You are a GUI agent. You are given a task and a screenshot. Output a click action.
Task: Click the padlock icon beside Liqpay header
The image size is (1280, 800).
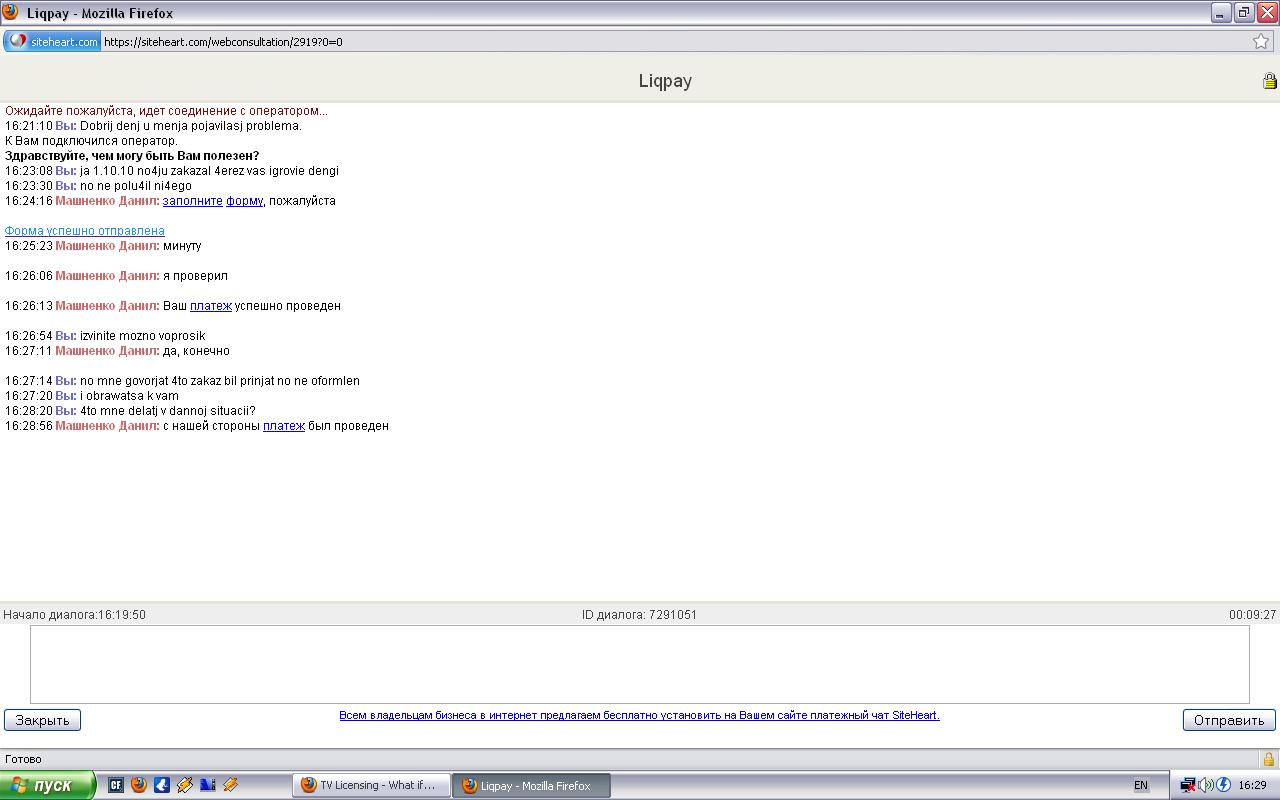coord(1270,81)
